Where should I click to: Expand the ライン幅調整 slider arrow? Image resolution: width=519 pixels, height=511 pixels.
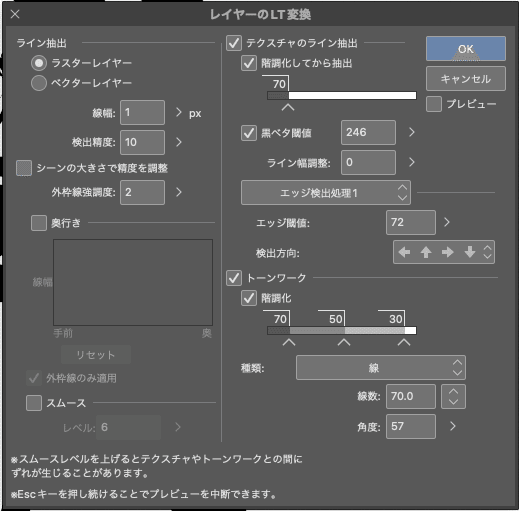click(412, 162)
